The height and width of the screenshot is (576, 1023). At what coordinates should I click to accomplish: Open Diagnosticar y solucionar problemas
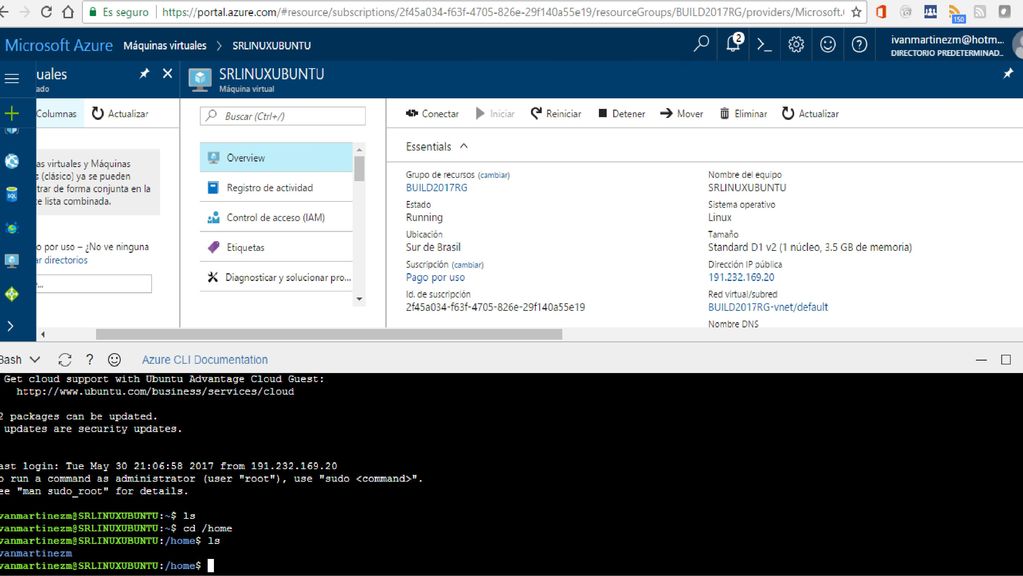(276, 277)
